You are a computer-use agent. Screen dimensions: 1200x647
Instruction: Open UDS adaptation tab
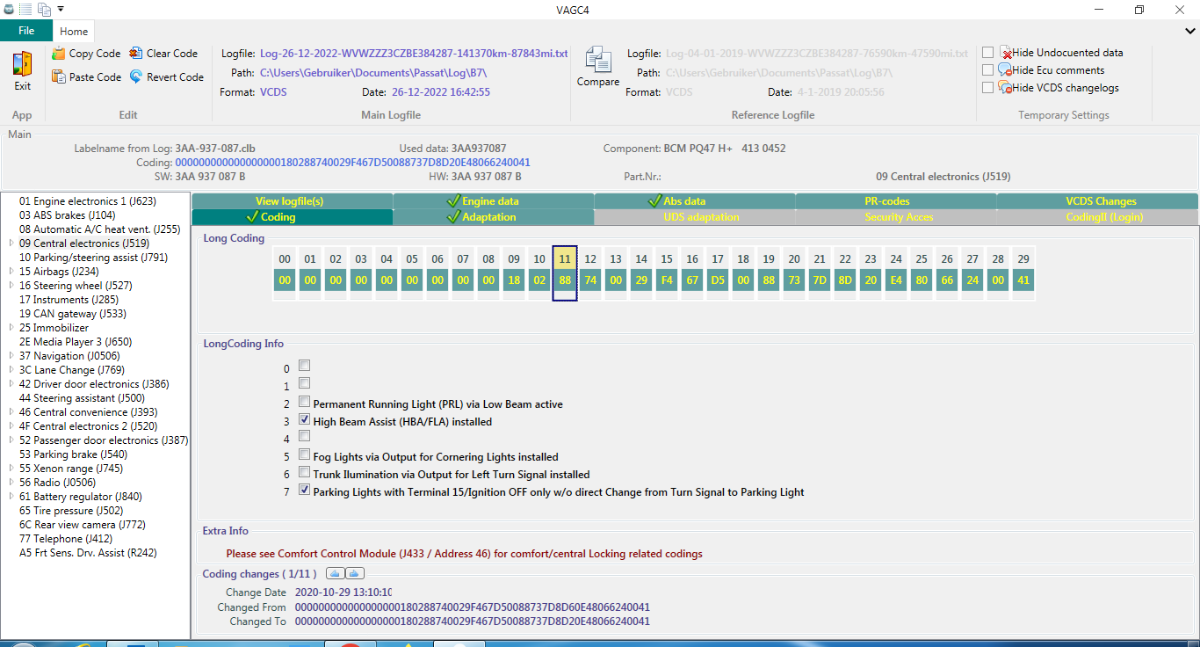click(695, 217)
